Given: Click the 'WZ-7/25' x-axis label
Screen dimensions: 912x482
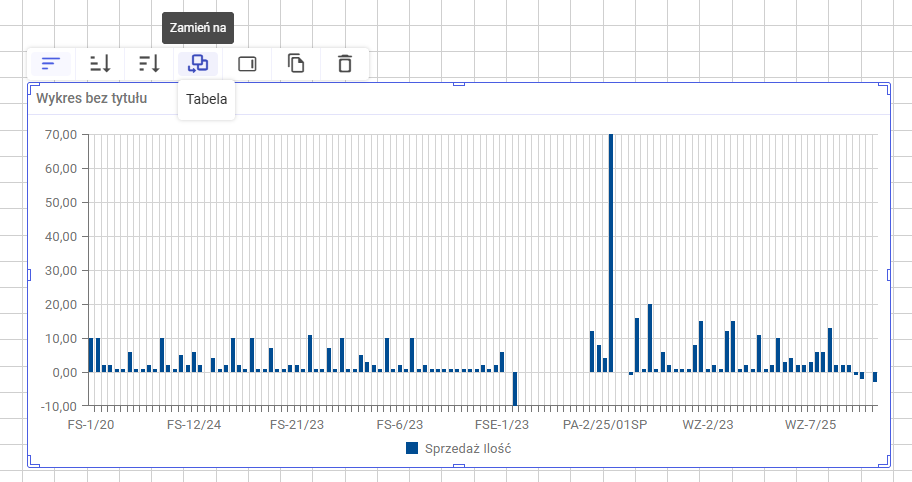Looking at the screenshot, I should [809, 425].
